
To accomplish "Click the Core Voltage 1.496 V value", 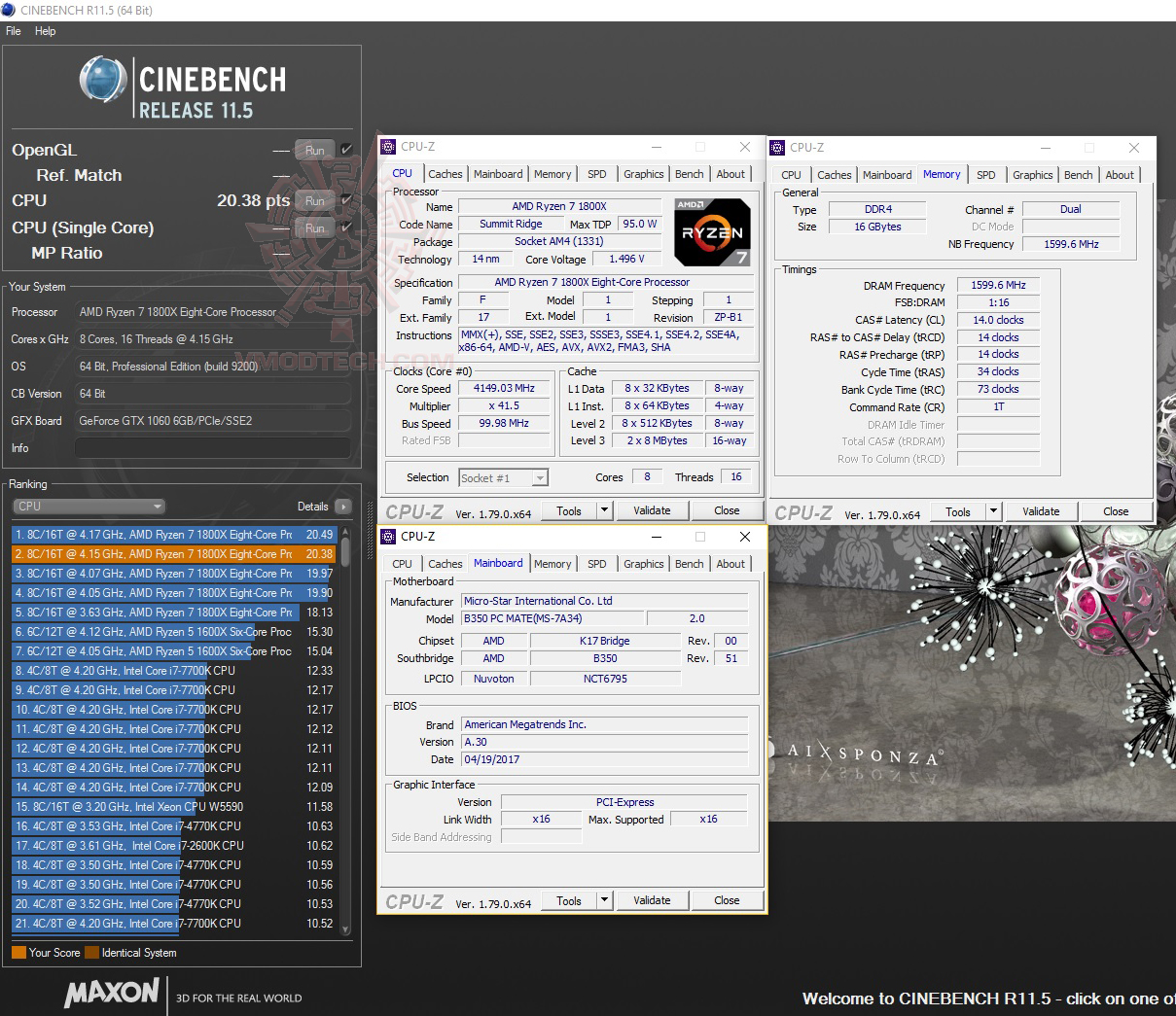I will pyautogui.click(x=626, y=259).
